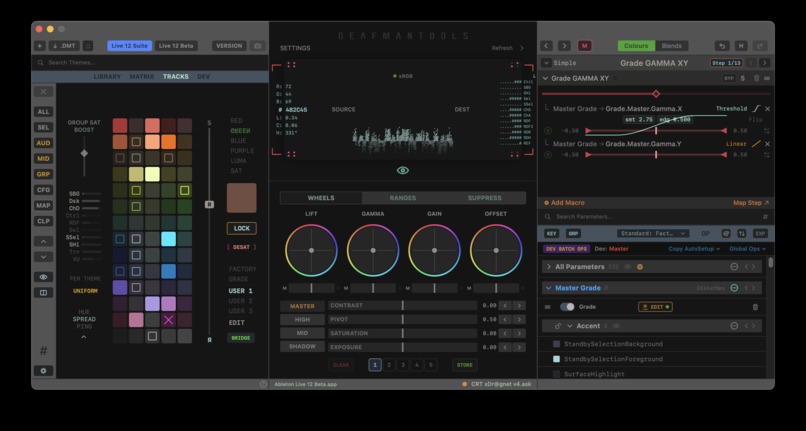Image resolution: width=806 pixels, height=431 pixels.
Task: Open the Standard: Fact... dropdown
Action: [653, 234]
